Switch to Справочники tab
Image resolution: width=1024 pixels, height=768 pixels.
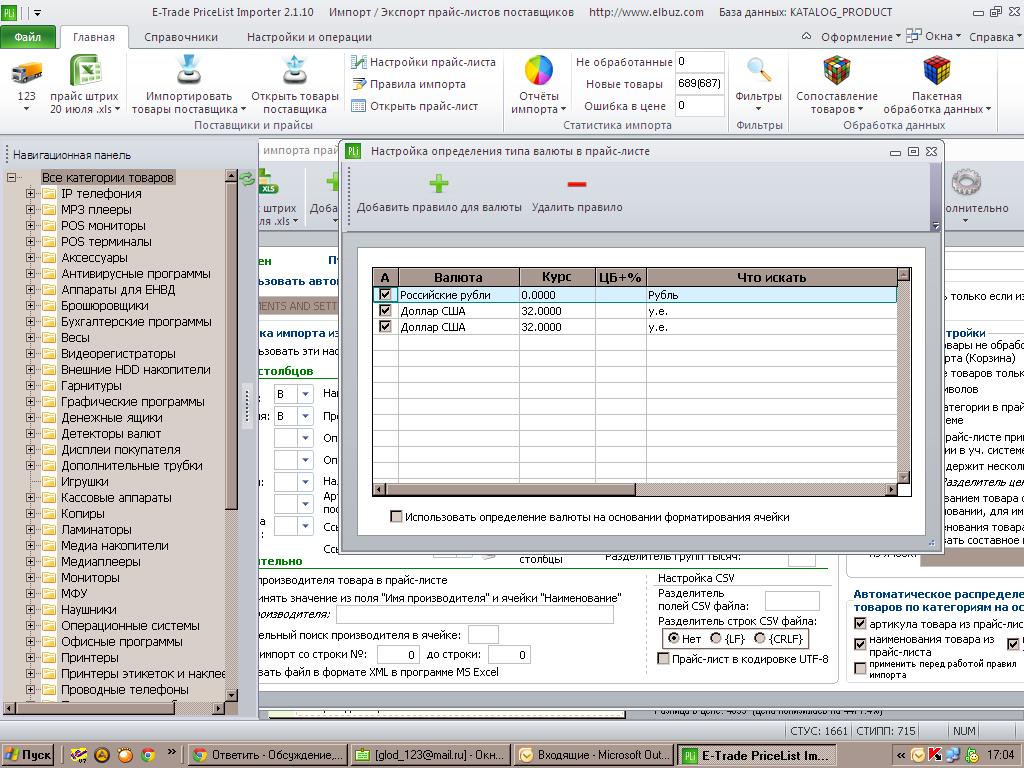click(x=181, y=37)
